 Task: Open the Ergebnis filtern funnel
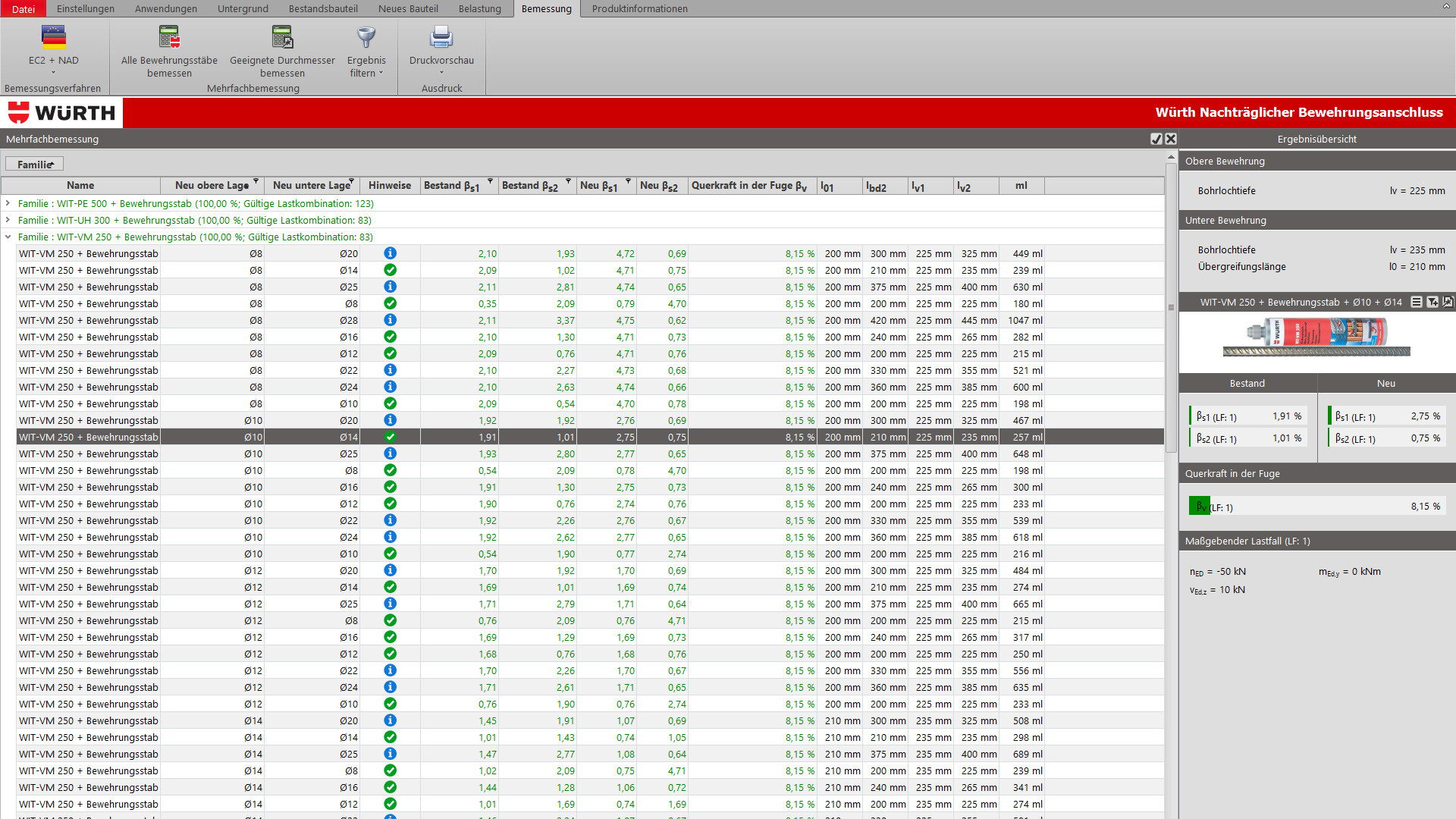point(366,36)
